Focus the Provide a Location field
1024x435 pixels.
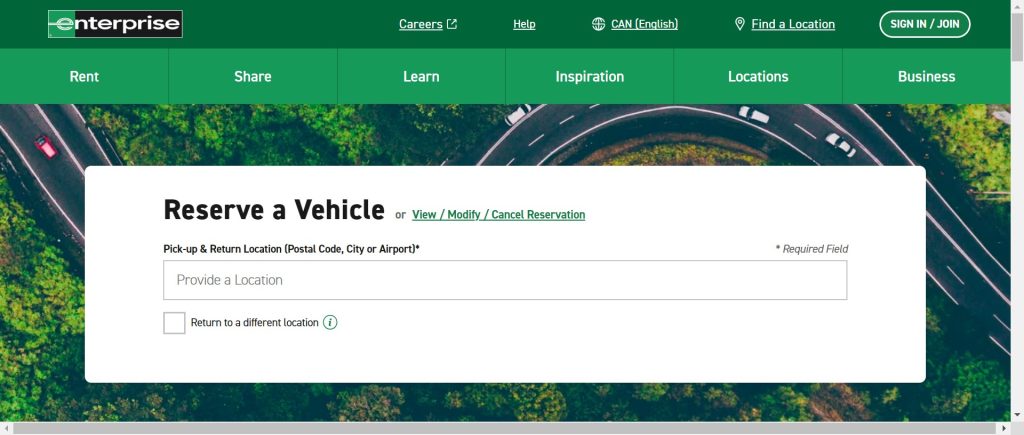point(505,280)
